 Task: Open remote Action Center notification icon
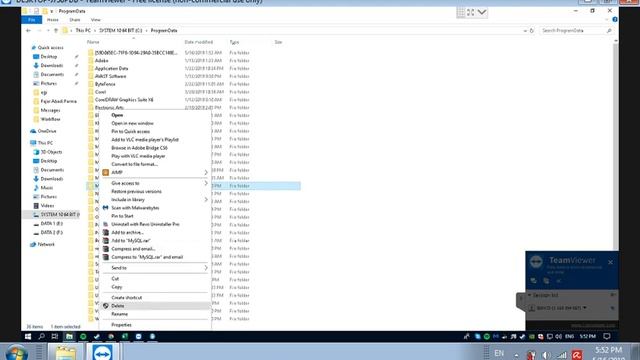(607, 336)
